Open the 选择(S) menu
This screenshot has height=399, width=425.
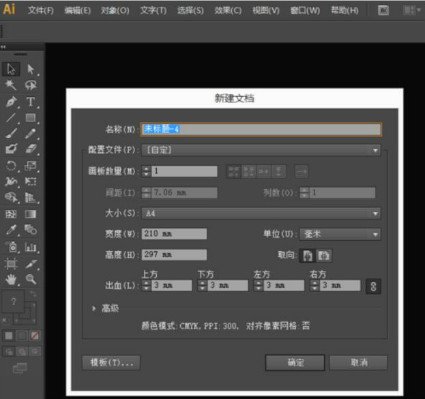click(190, 10)
